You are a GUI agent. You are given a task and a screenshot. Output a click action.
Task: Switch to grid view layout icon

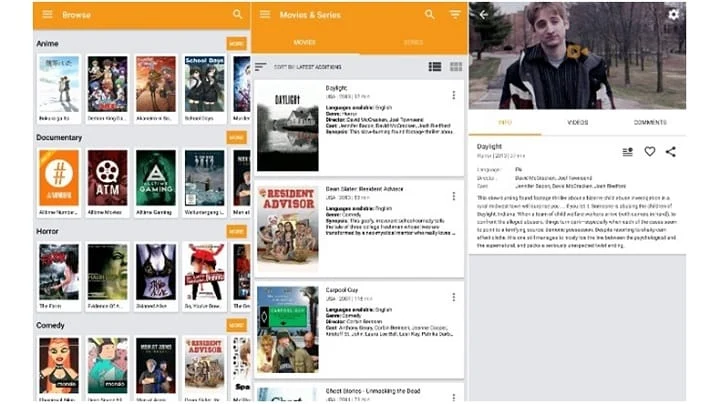456,67
